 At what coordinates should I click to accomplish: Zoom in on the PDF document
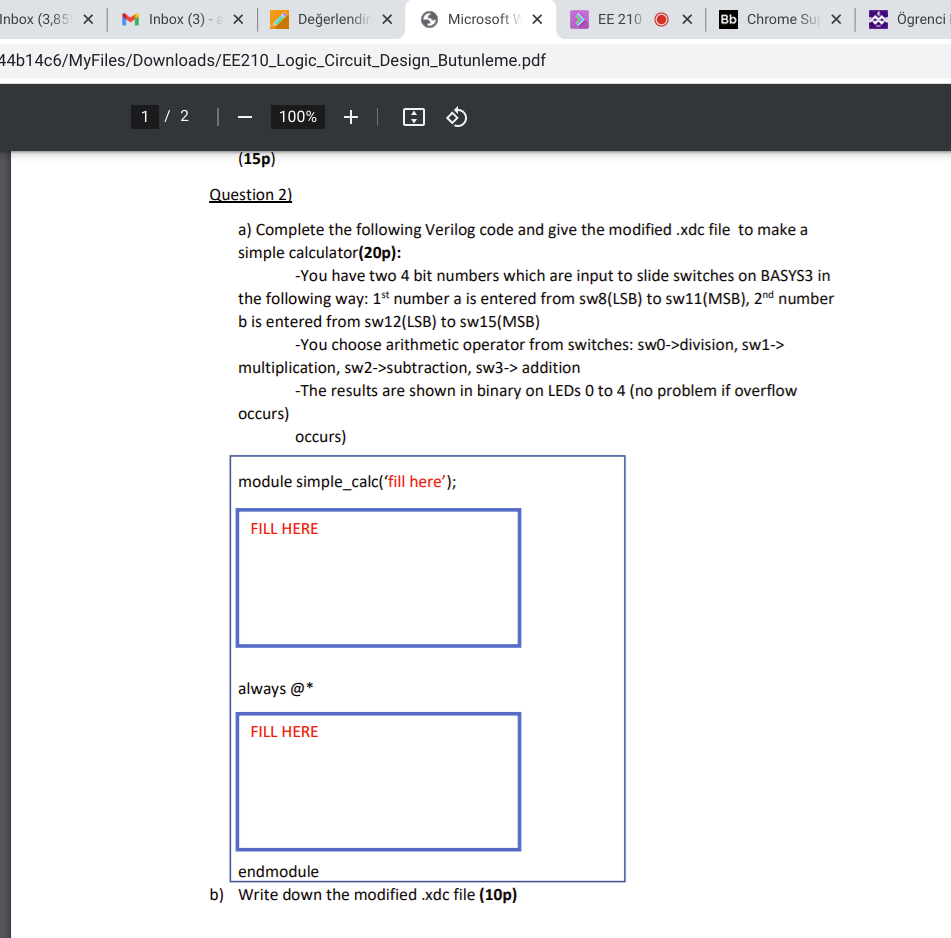[x=350, y=117]
